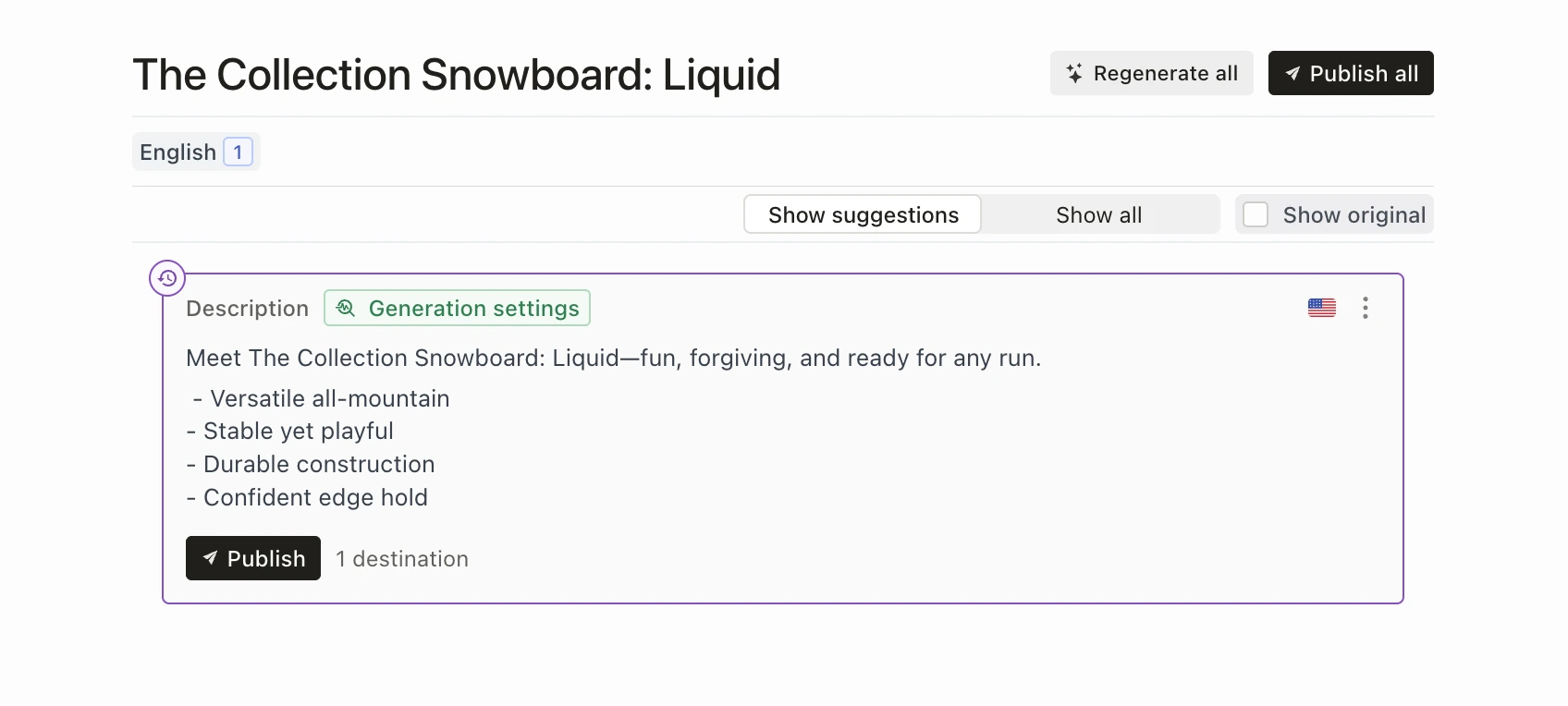Click the paper plane icon on Publish all
Image resolution: width=1568 pixels, height=706 pixels.
point(1294,72)
